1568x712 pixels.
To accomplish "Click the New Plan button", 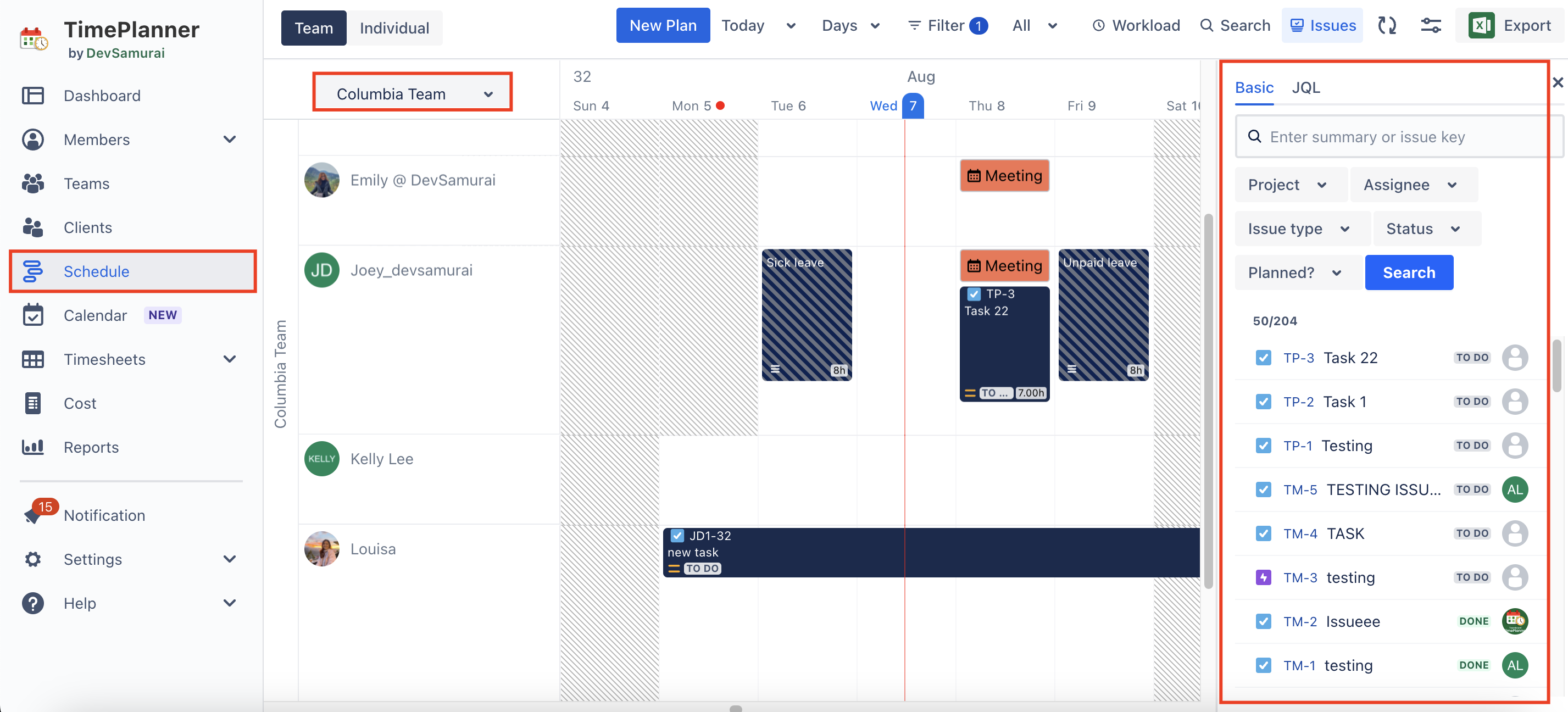I will [662, 26].
